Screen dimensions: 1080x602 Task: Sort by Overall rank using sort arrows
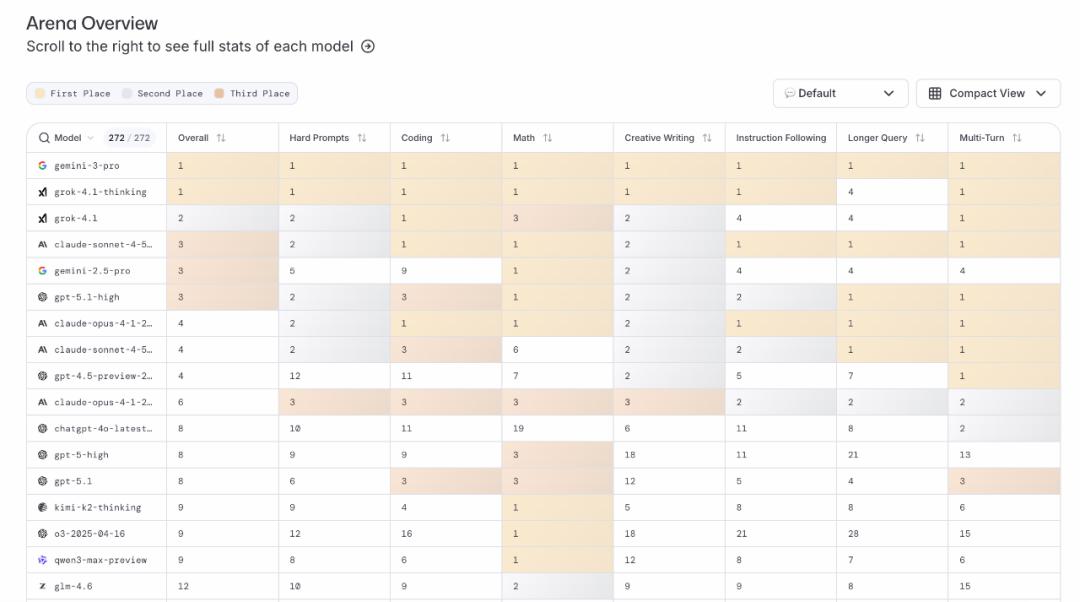click(221, 138)
